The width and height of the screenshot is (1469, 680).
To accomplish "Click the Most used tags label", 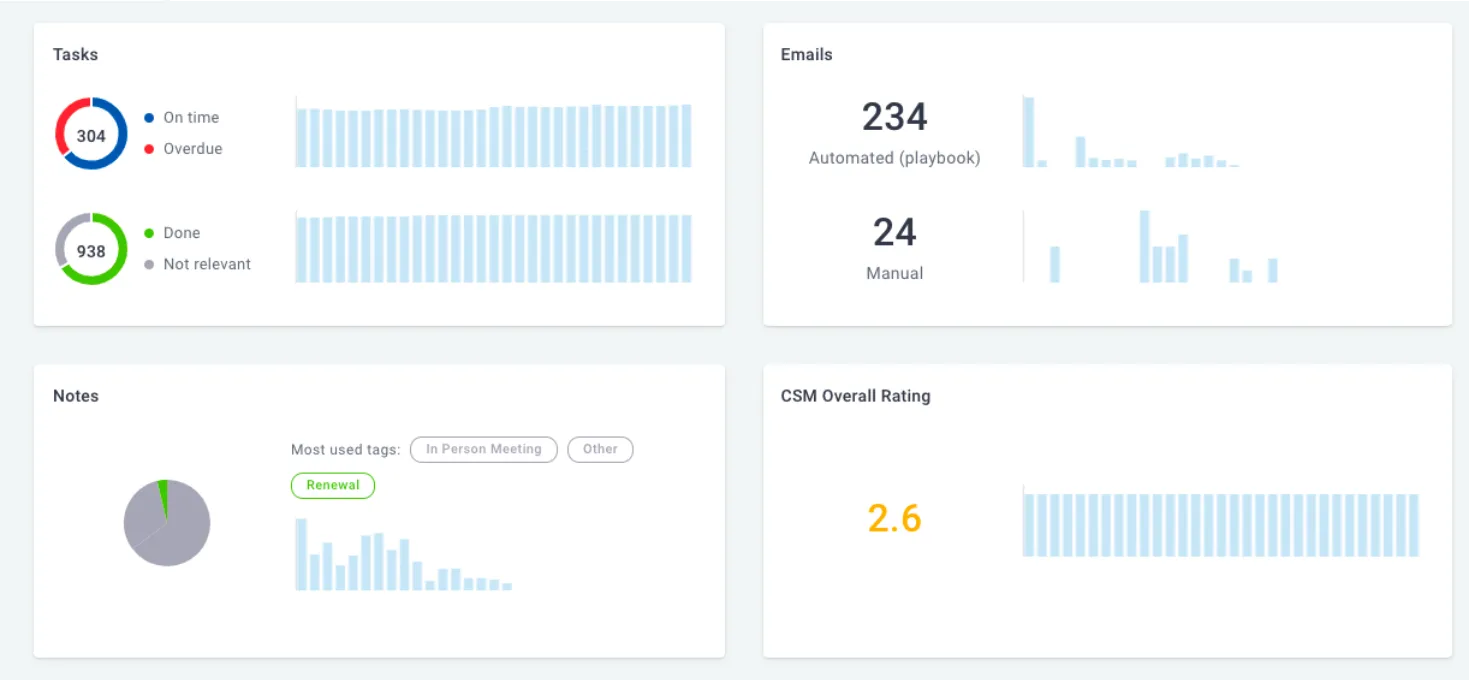I will click(x=345, y=450).
